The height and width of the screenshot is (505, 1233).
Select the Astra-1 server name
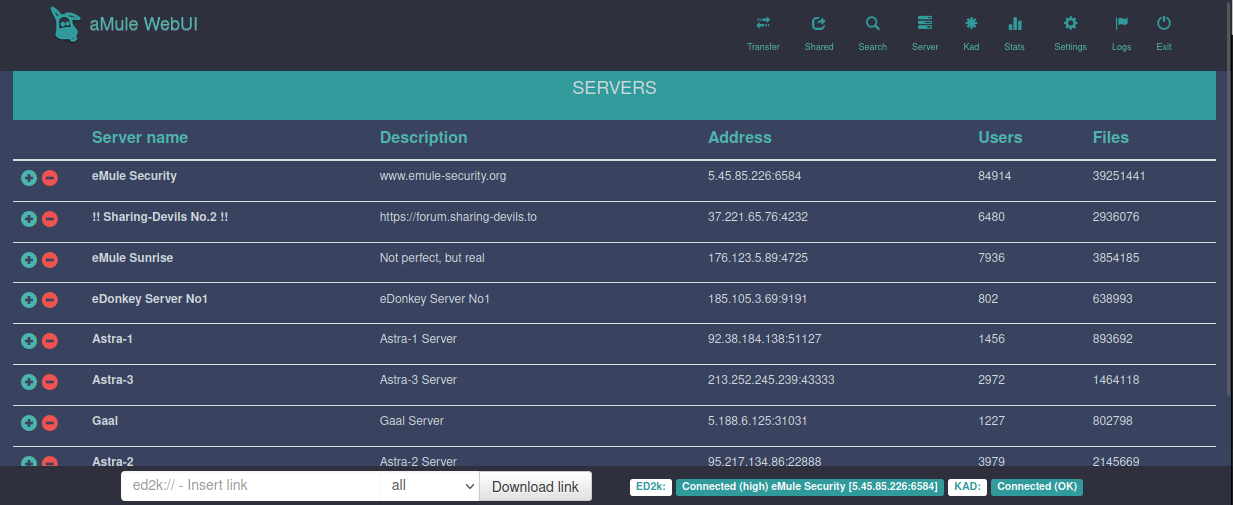coord(112,339)
